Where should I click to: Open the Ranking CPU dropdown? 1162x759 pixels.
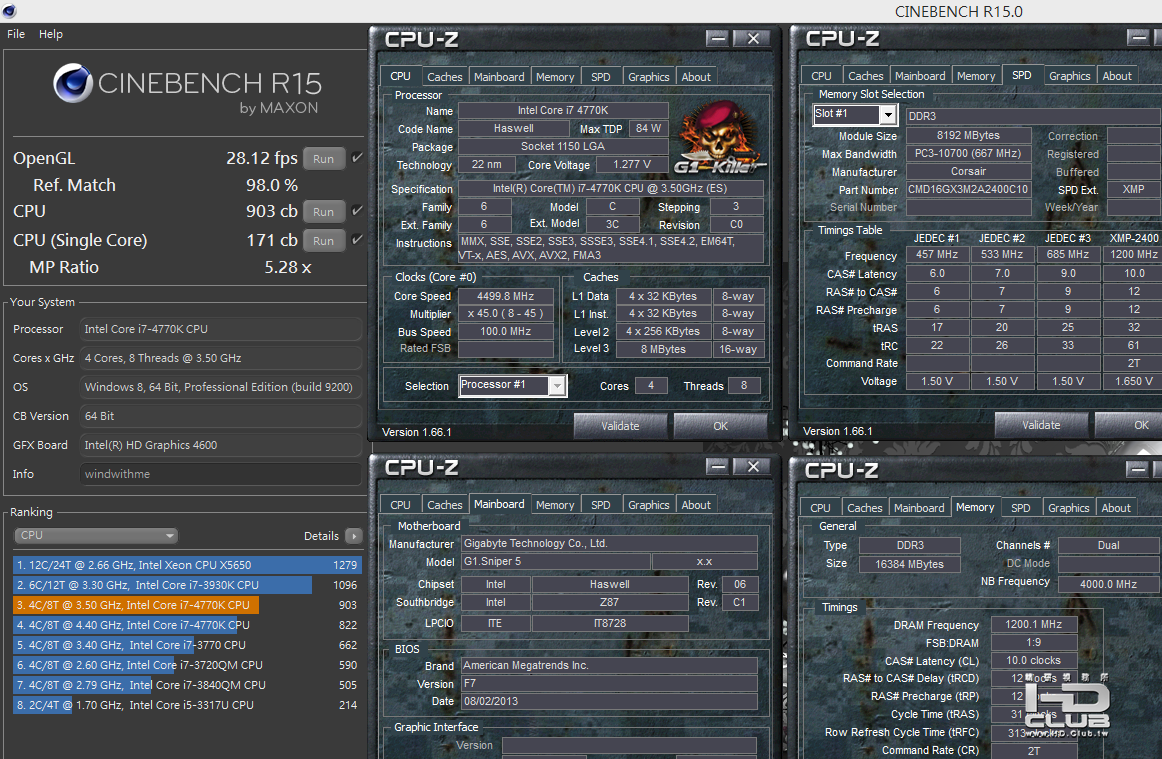pos(96,535)
